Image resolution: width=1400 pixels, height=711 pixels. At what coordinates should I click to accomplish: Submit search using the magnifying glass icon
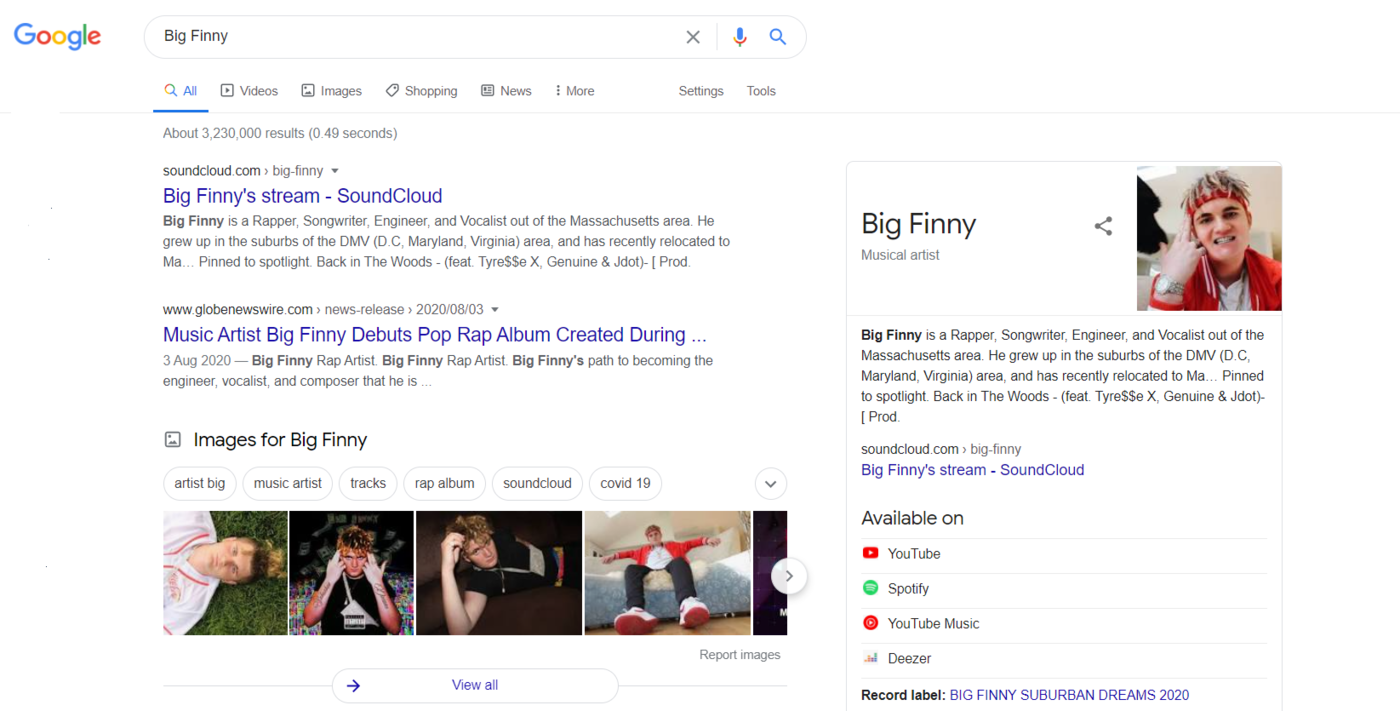[777, 37]
